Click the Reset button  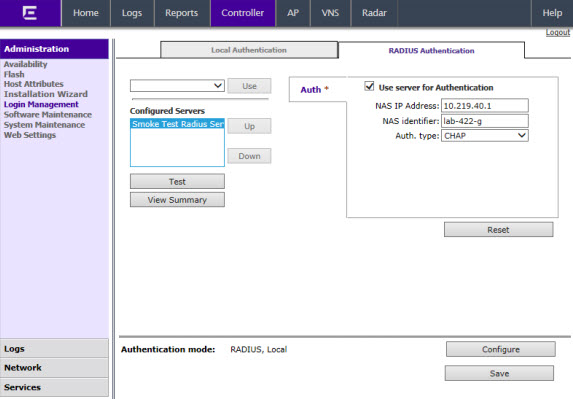[x=498, y=230]
